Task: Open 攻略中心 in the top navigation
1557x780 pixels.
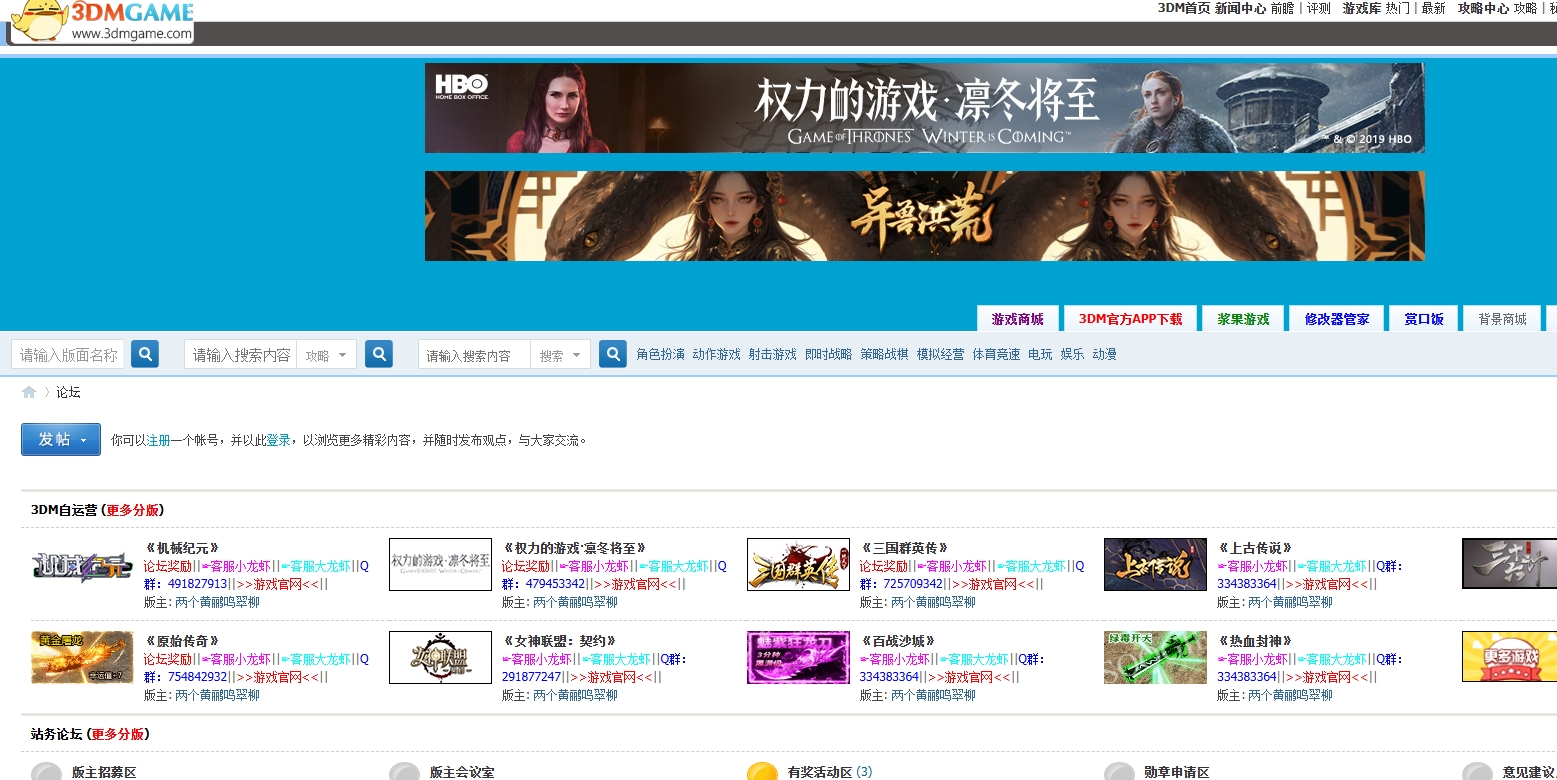Action: pyautogui.click(x=1483, y=8)
